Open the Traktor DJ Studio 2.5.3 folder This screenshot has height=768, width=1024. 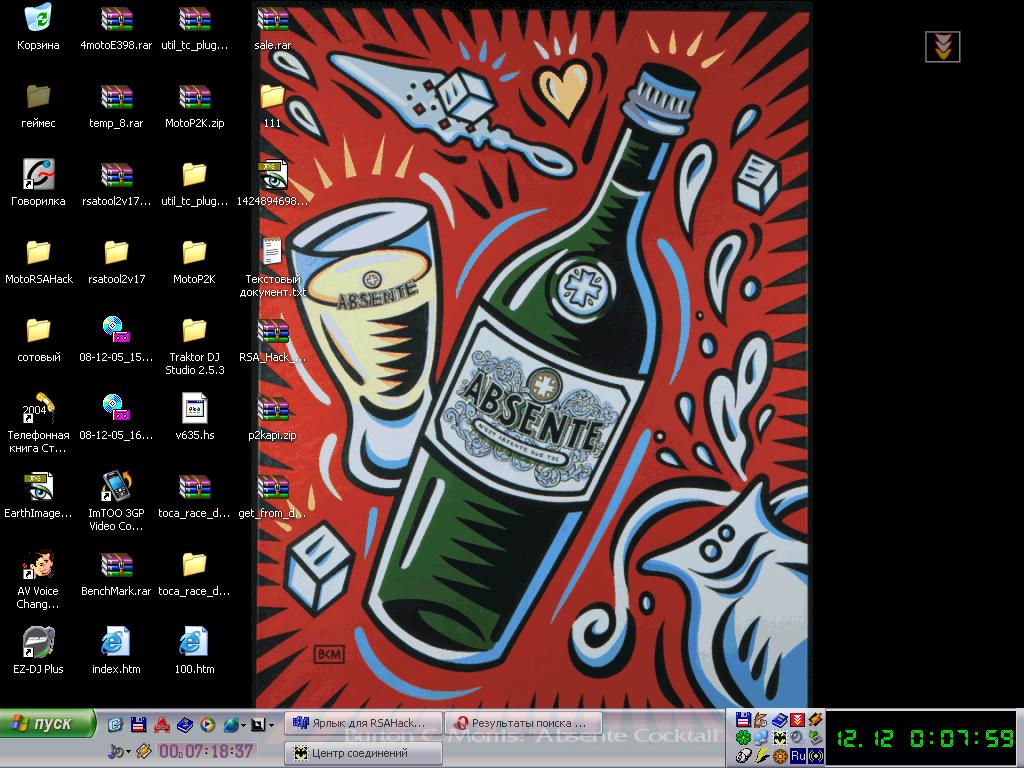195,346
